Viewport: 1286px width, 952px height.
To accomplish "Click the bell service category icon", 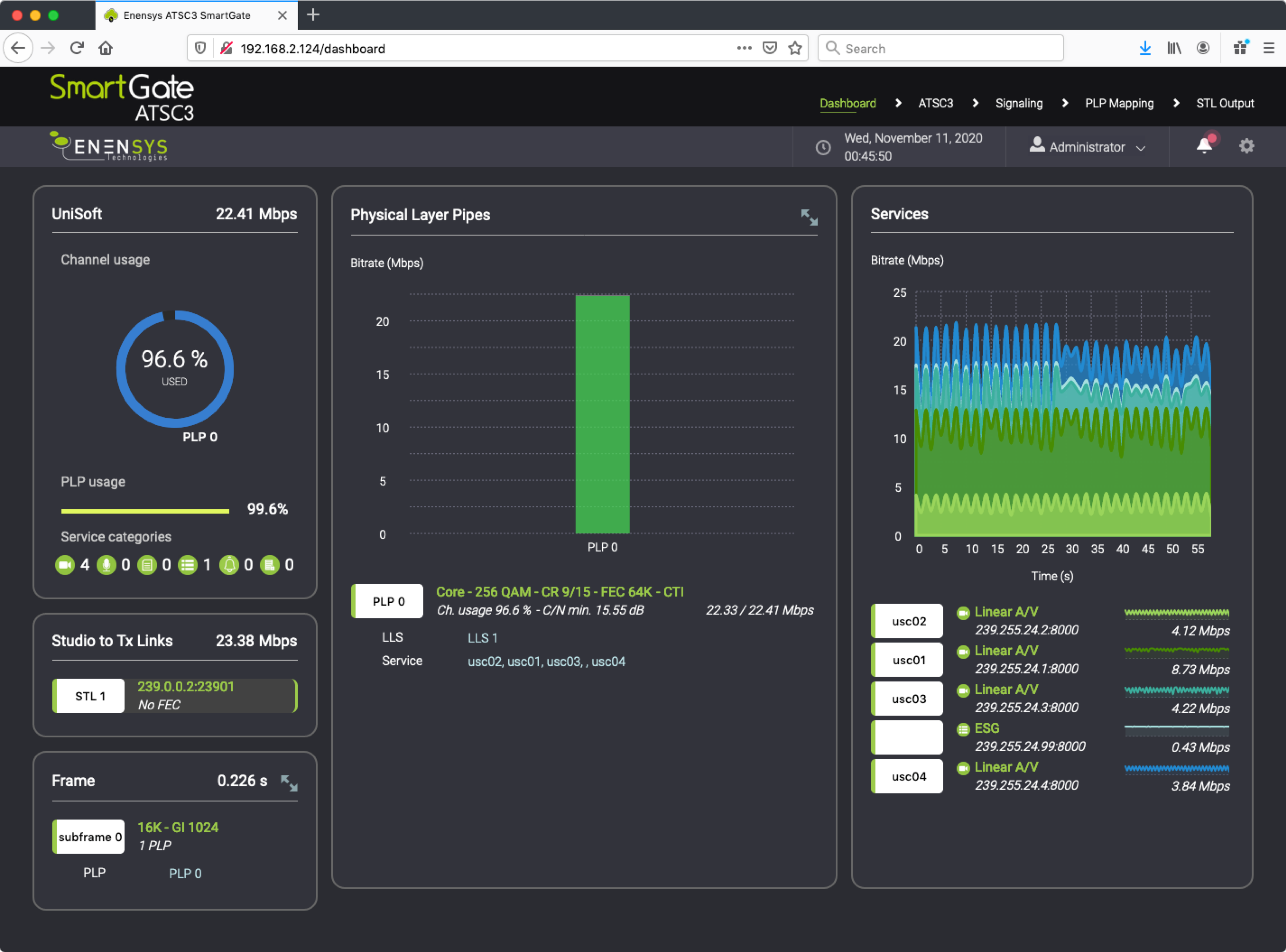I will (x=229, y=565).
